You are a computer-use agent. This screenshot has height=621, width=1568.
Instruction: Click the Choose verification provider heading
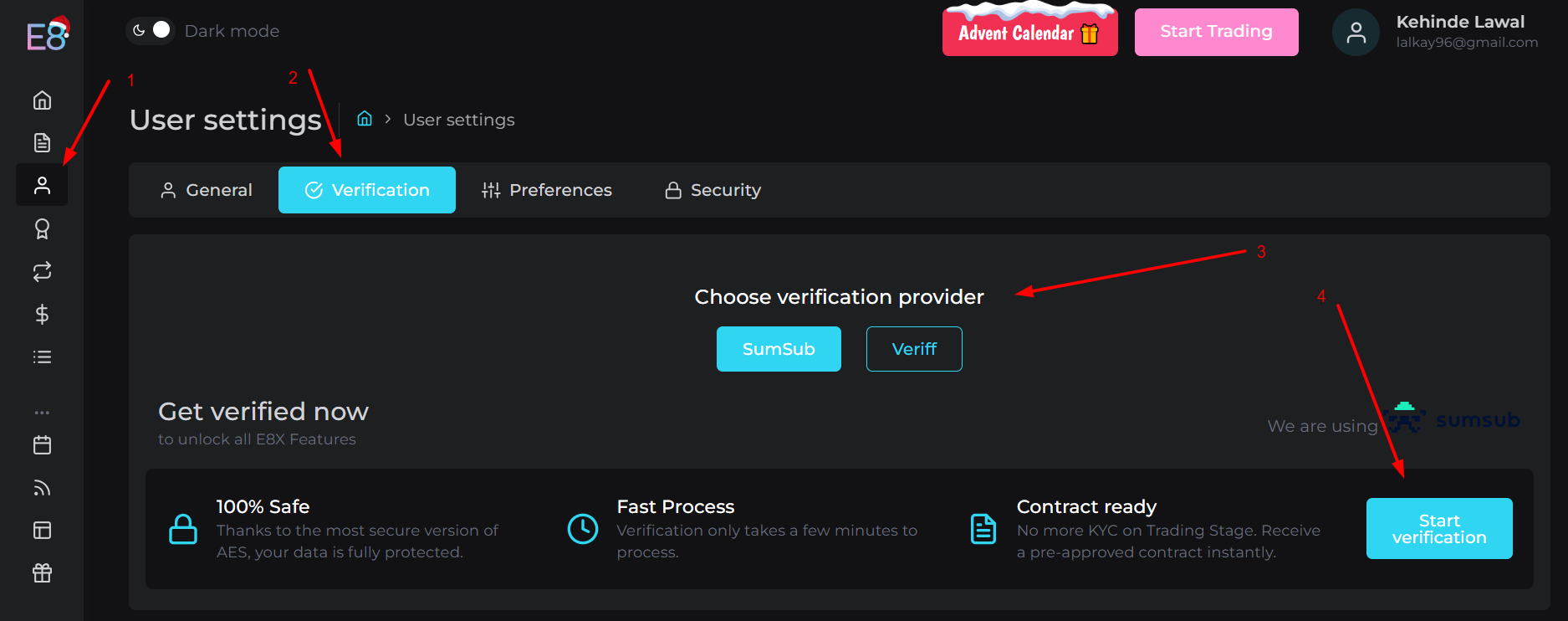(x=839, y=297)
